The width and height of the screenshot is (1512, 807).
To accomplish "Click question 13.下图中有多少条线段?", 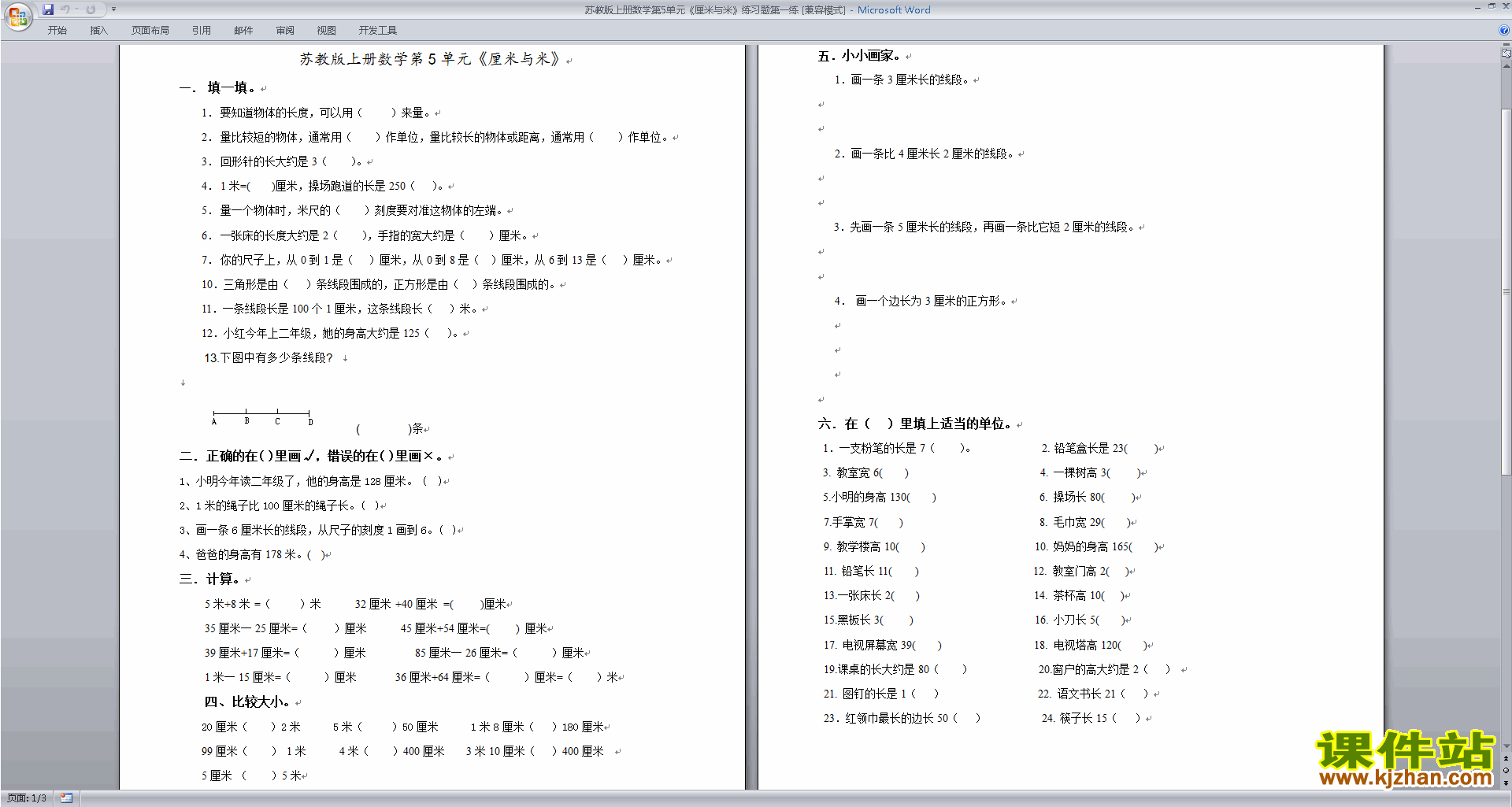I will [x=269, y=357].
